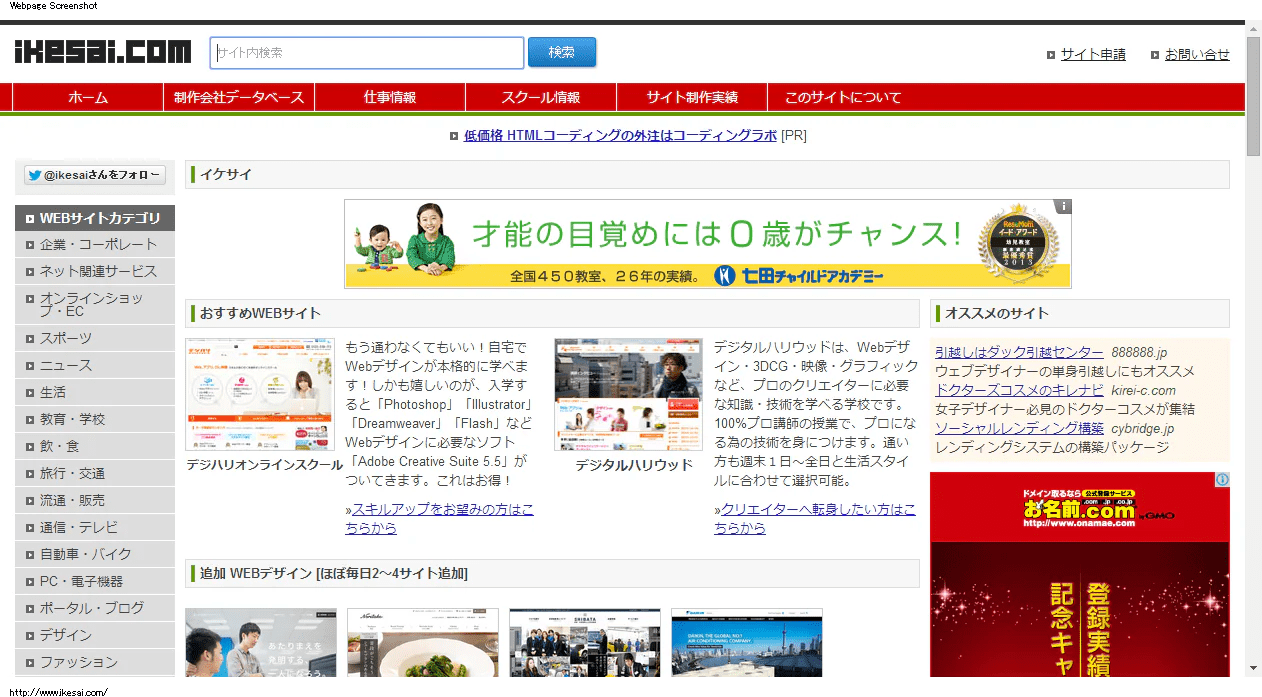
Task: Open the 低価格 HTMLコーディング promo link
Action: click(620, 135)
